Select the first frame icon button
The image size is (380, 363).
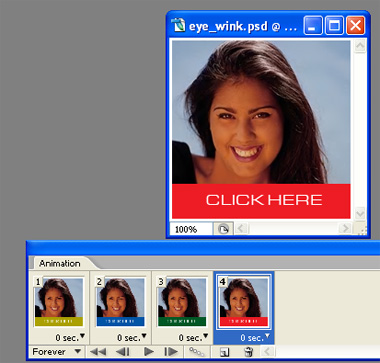98,352
